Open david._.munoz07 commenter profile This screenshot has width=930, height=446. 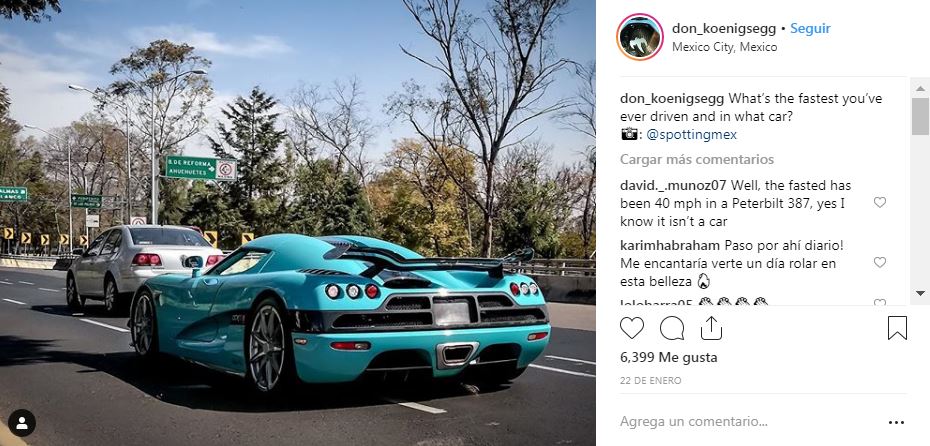pos(673,185)
